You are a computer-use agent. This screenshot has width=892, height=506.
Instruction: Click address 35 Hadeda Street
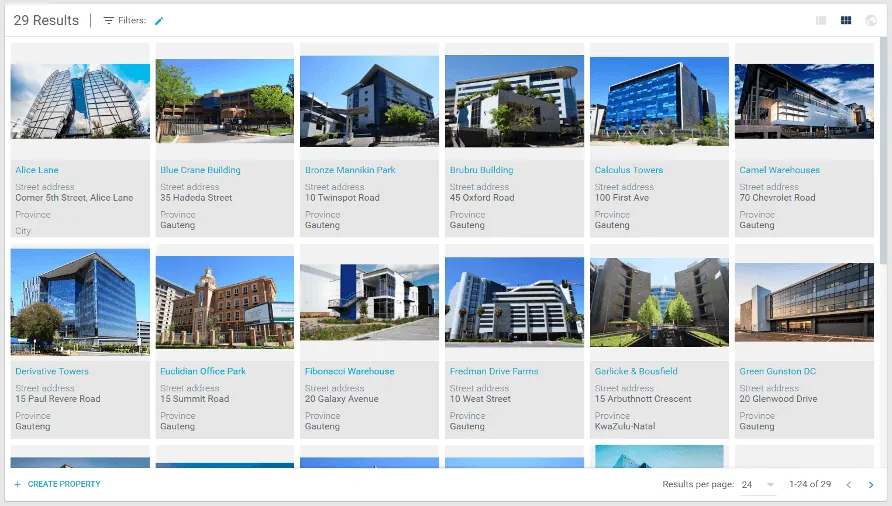pos(196,198)
